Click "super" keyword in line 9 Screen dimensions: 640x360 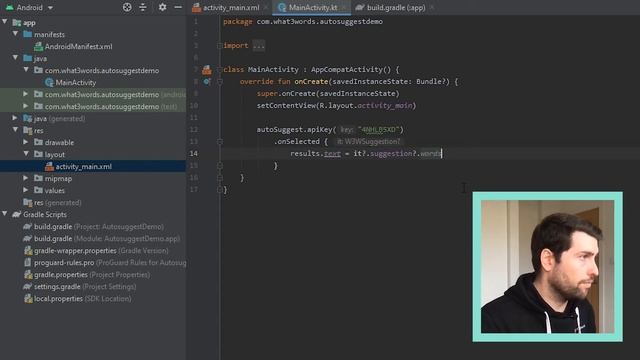click(267, 93)
